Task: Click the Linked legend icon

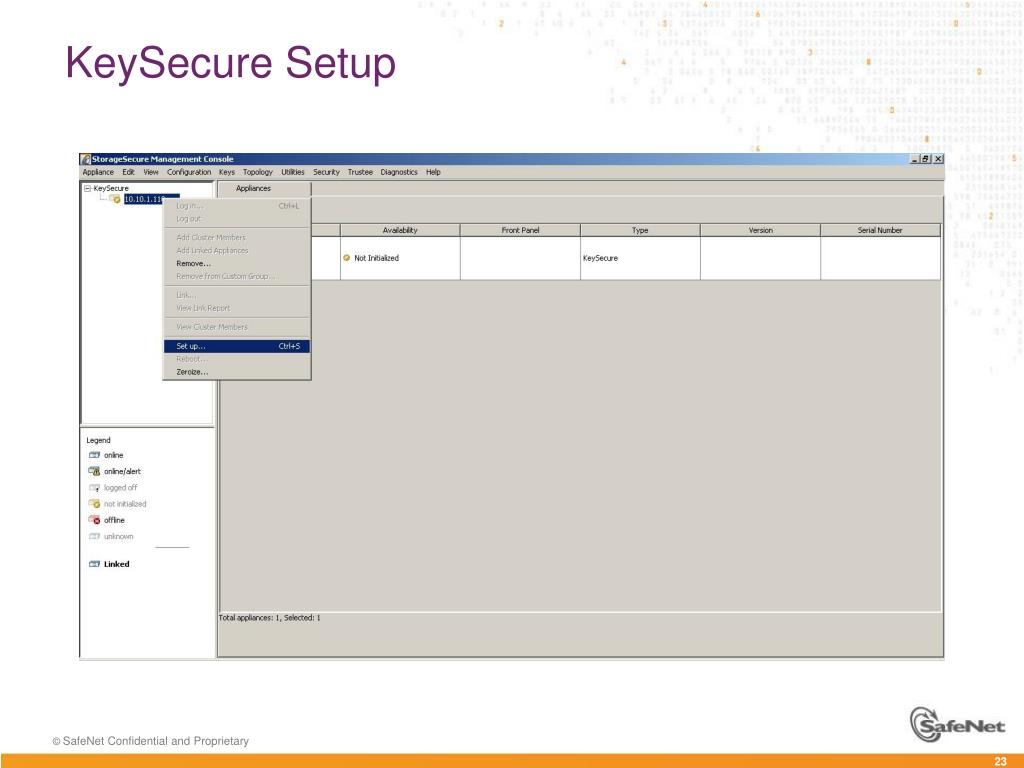Action: pyautogui.click(x=94, y=564)
